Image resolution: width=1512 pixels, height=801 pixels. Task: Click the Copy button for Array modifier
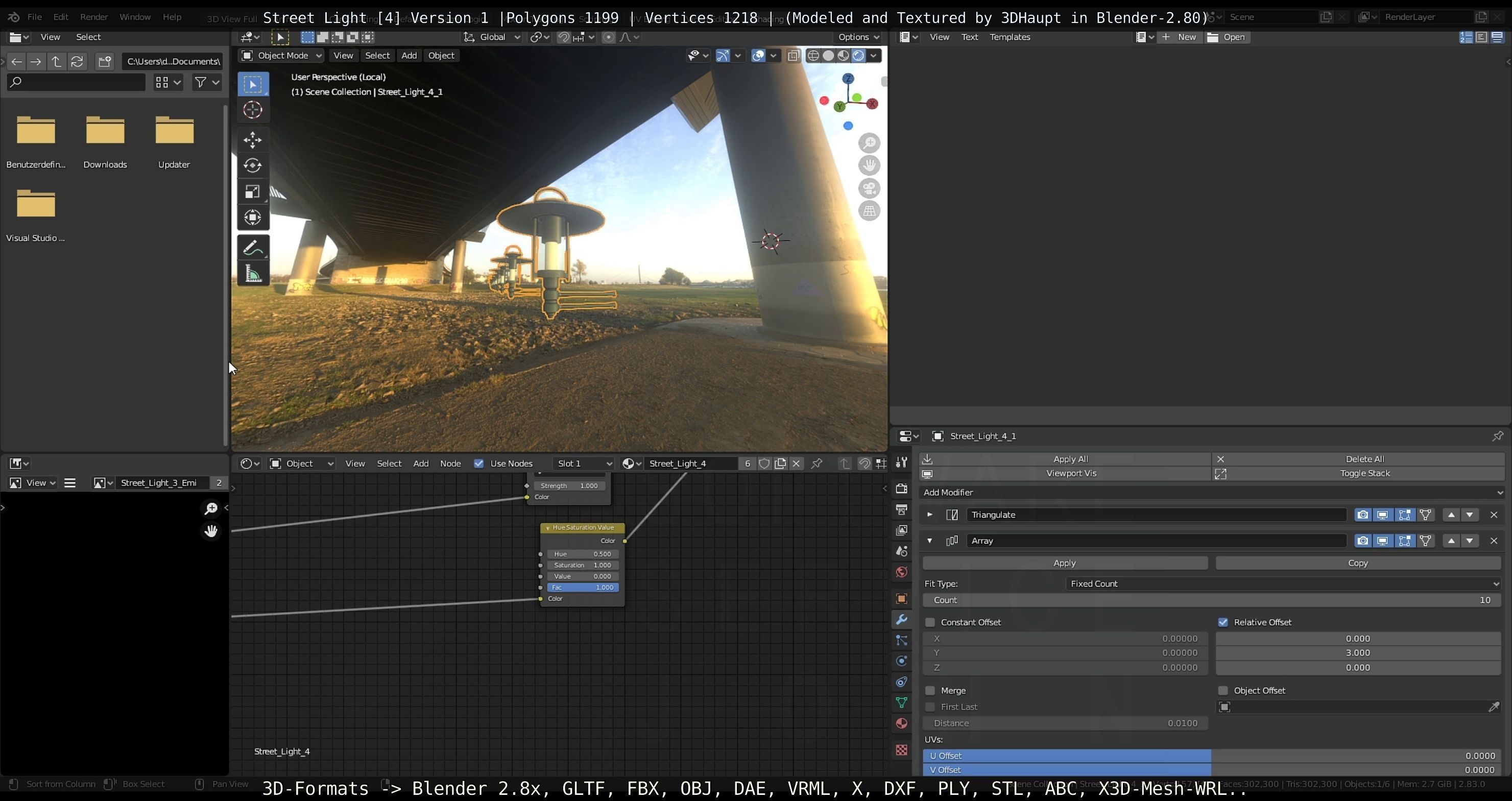(x=1358, y=563)
